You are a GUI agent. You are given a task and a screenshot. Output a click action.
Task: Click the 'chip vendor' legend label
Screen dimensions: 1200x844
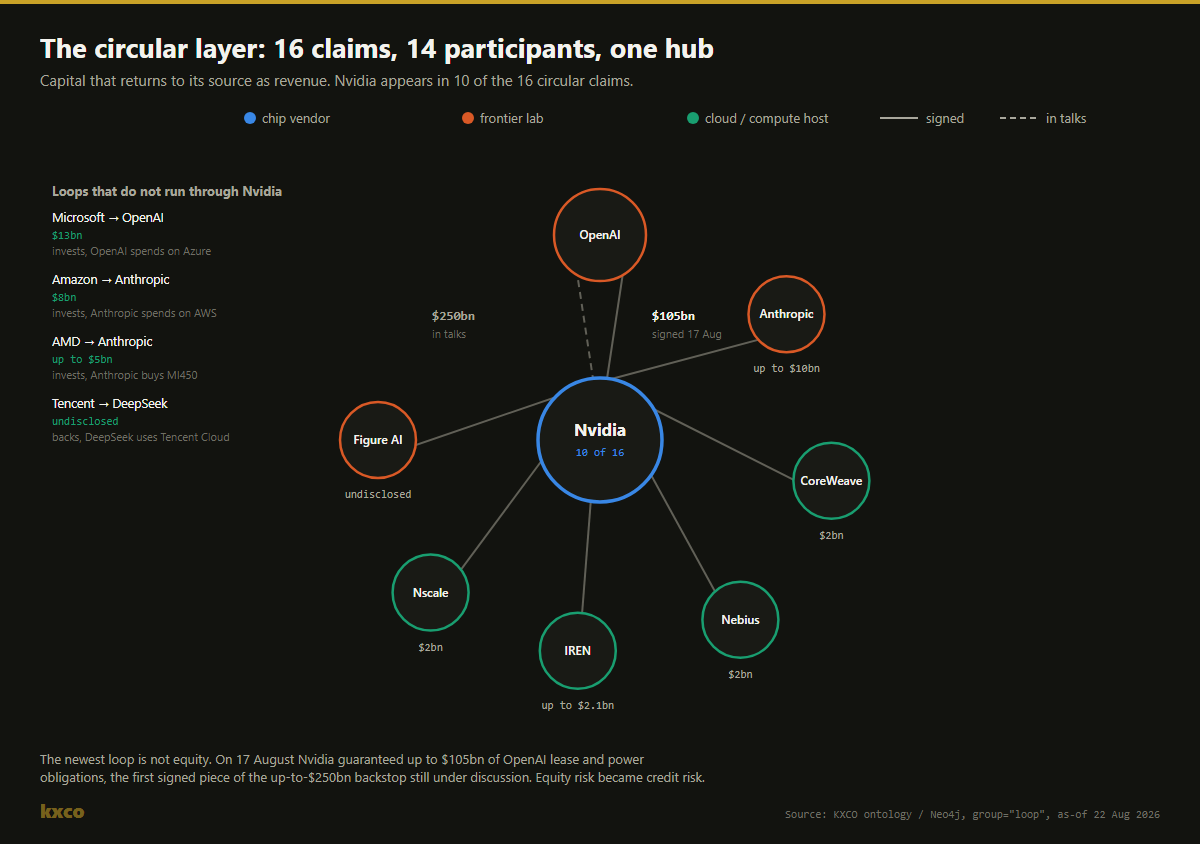click(296, 118)
